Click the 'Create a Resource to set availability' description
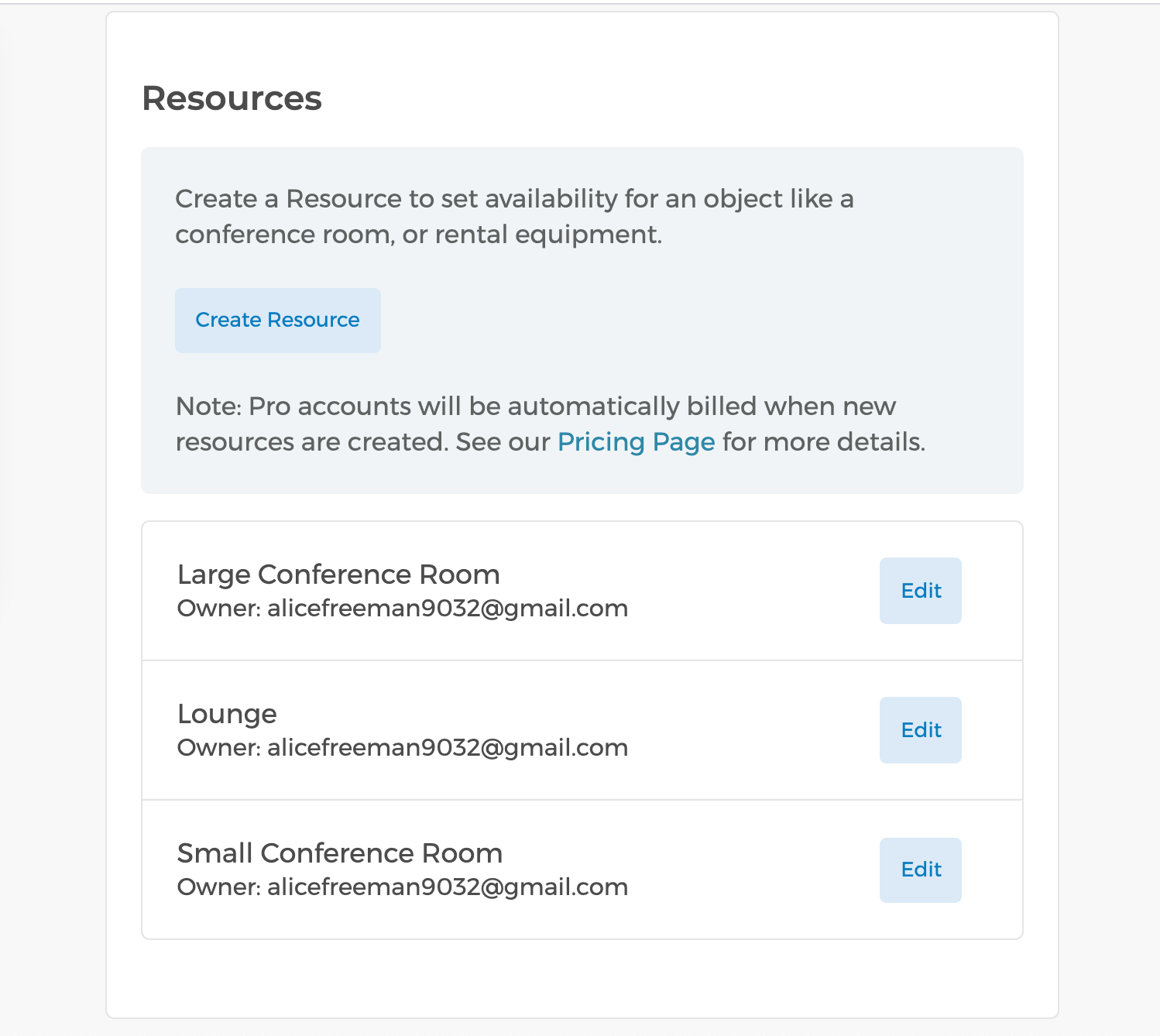The height and width of the screenshot is (1036, 1160). pyautogui.click(x=514, y=216)
